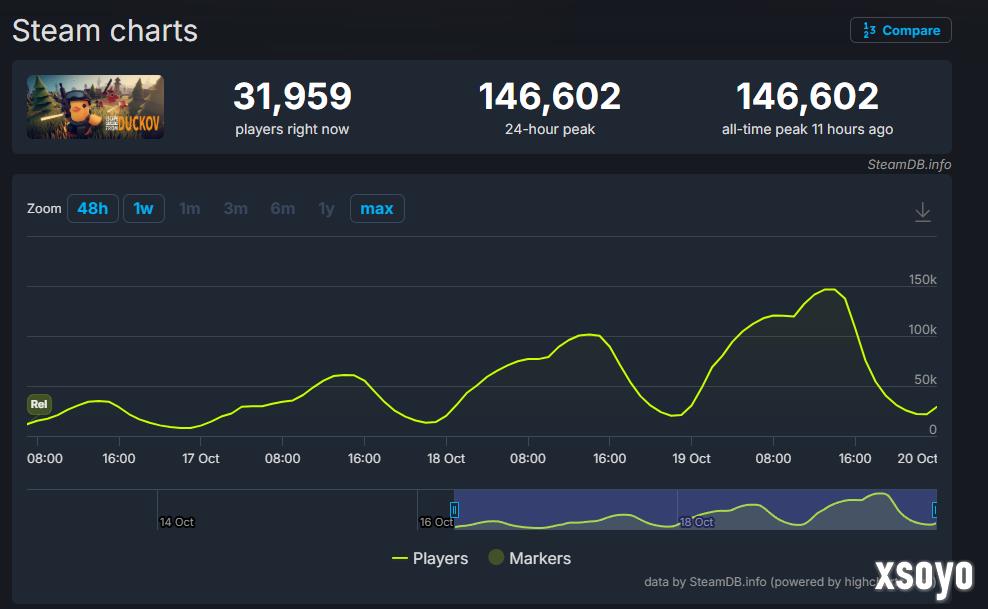Select the 1w zoom range
988x609 pixels.
144,209
